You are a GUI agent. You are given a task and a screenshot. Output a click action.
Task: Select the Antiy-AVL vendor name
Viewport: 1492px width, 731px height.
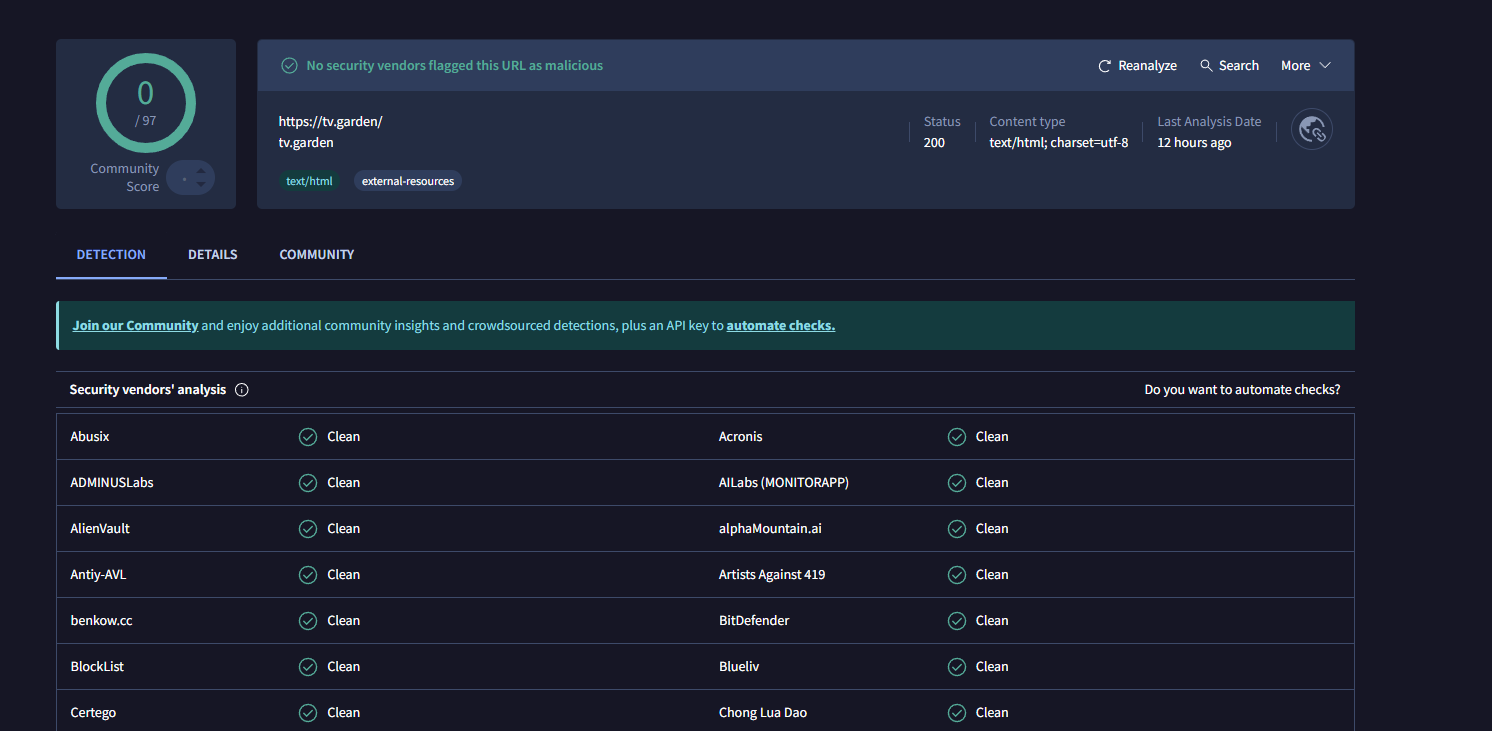point(99,575)
